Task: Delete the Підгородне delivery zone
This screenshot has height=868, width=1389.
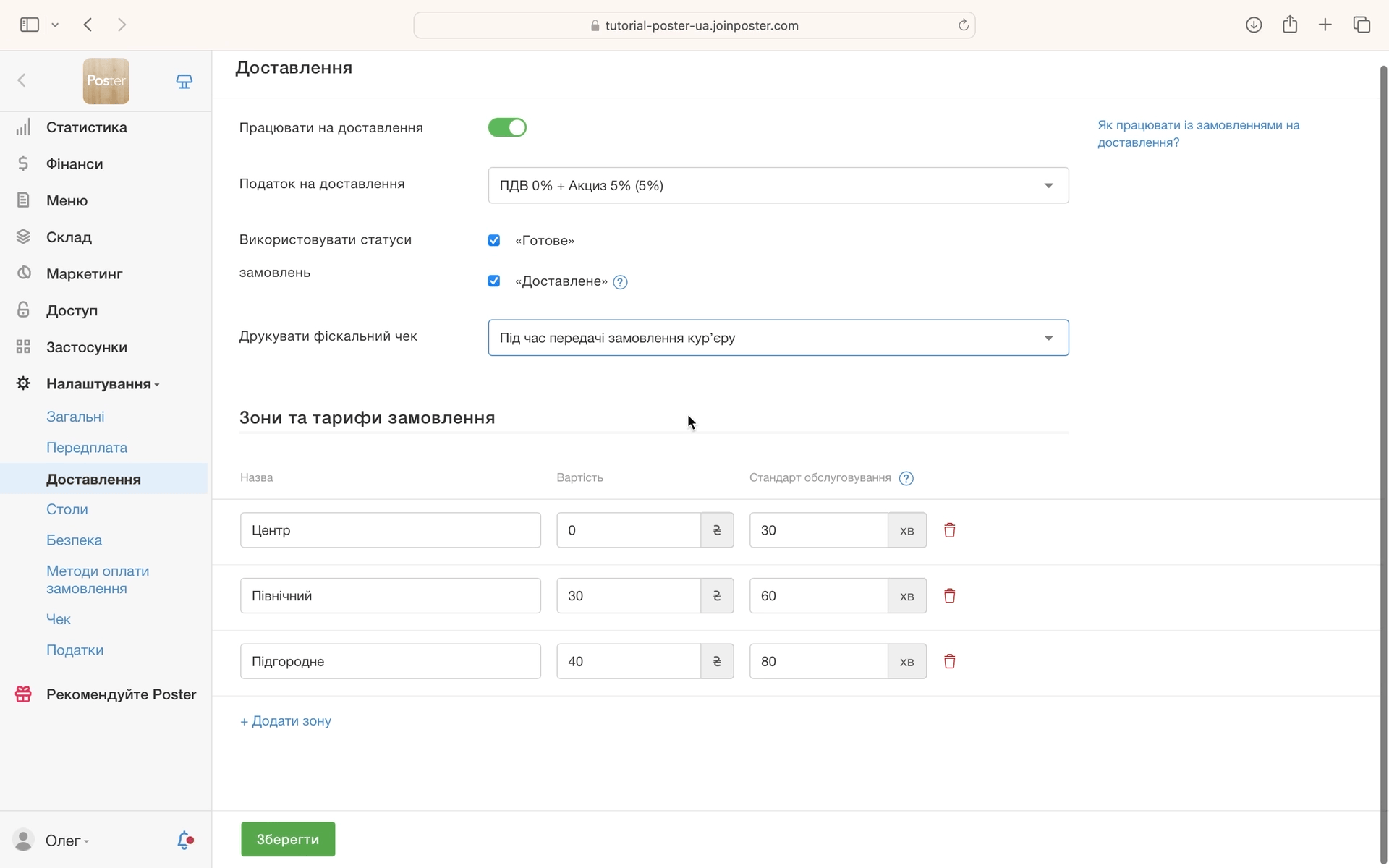Action: pos(949,661)
